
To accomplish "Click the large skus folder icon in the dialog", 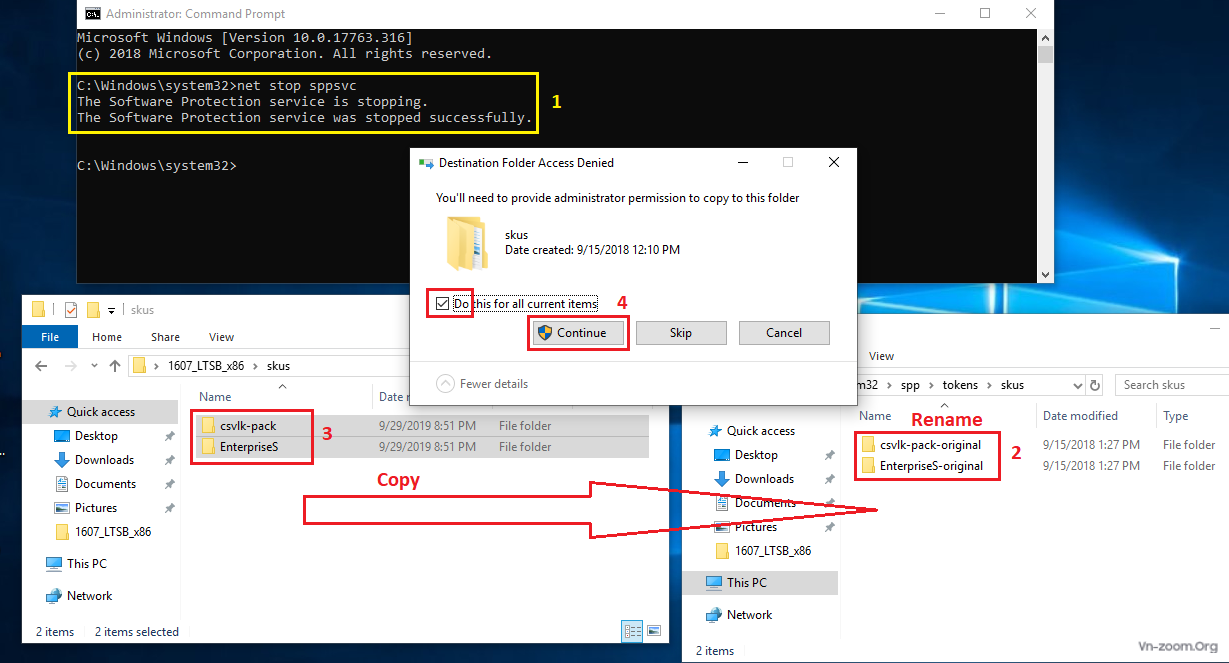I will (x=467, y=242).
